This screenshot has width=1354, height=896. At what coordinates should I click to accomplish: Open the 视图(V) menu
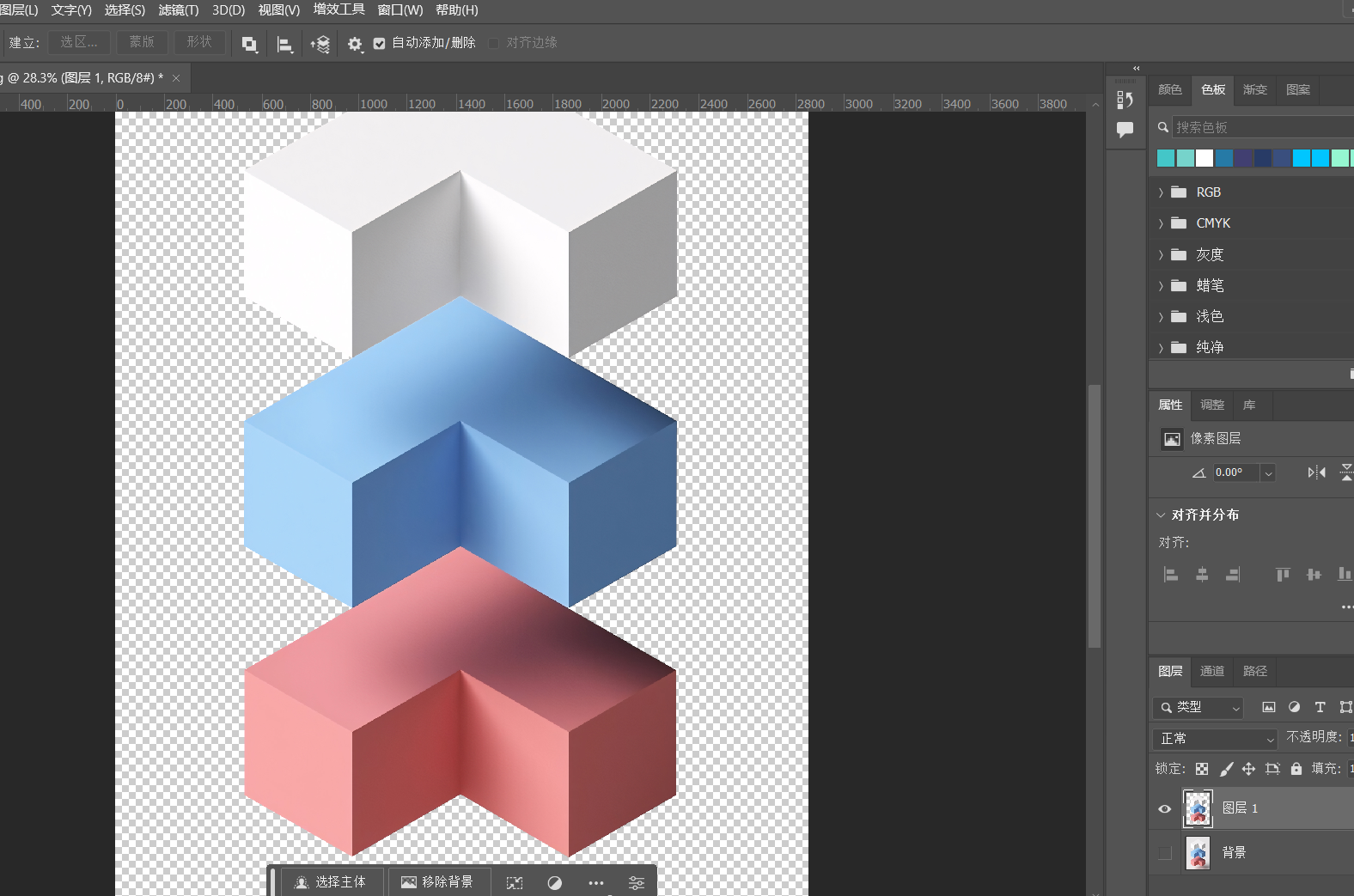[279, 10]
